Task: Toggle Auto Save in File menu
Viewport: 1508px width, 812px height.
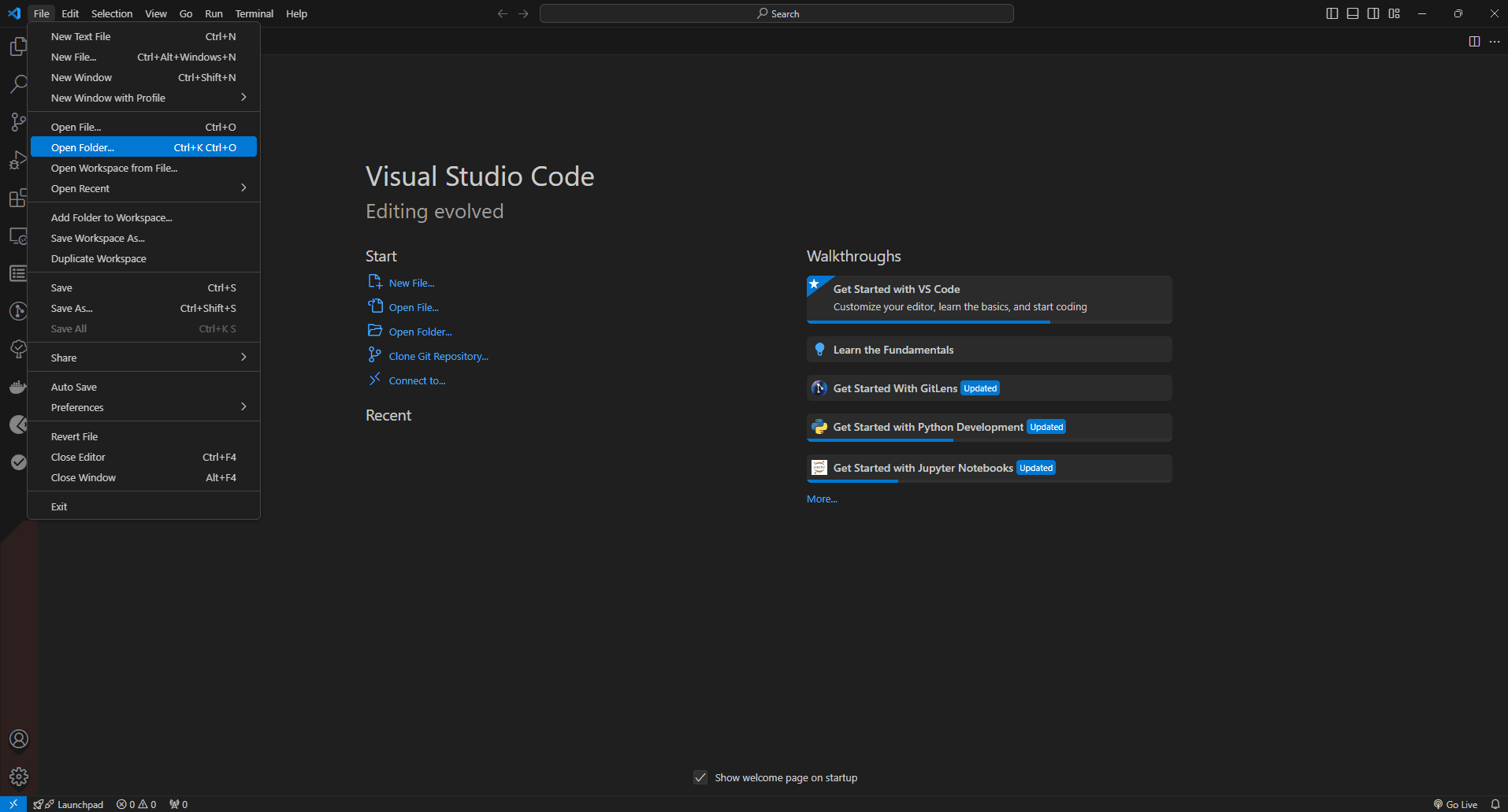Action: 143,387
